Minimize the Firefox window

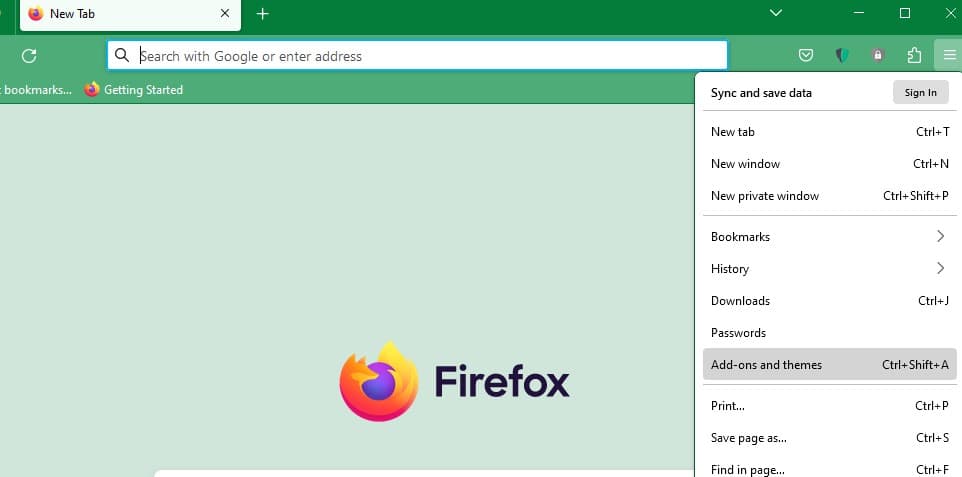[859, 13]
